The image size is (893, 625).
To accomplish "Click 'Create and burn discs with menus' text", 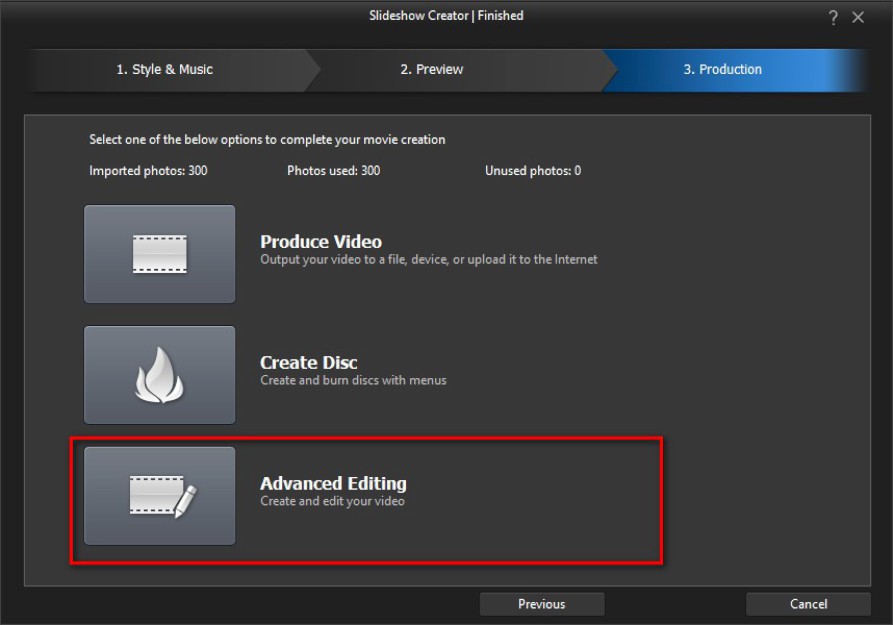I will click(x=353, y=380).
